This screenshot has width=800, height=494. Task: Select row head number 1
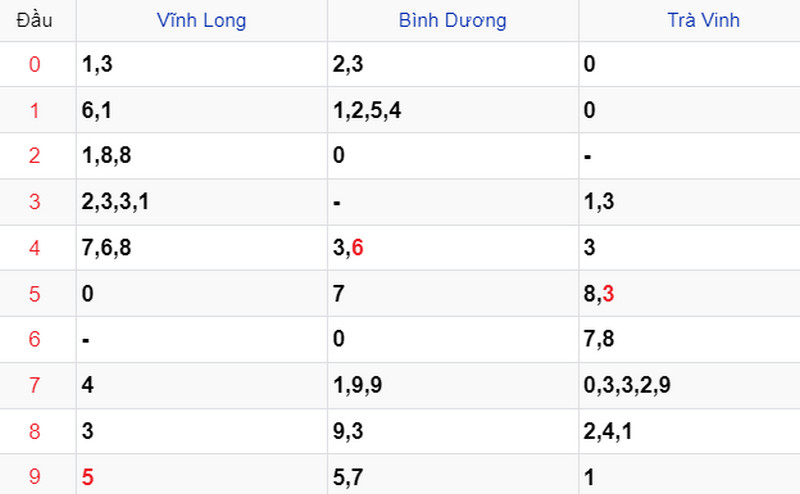click(34, 110)
